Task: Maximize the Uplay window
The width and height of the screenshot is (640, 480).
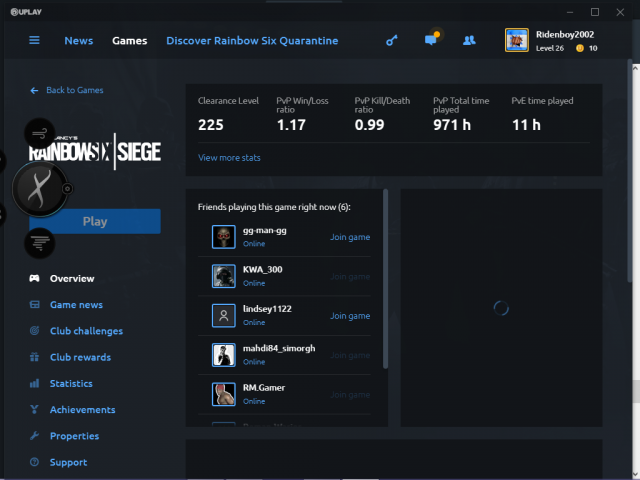Action: [x=595, y=12]
